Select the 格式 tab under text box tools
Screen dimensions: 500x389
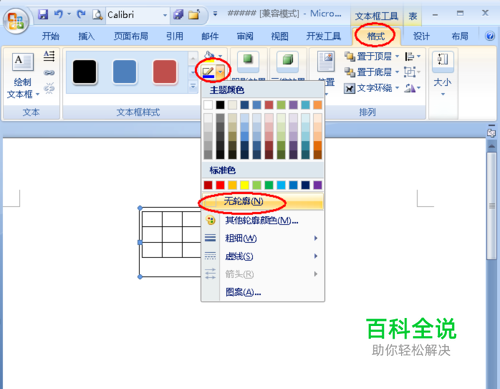(x=376, y=36)
